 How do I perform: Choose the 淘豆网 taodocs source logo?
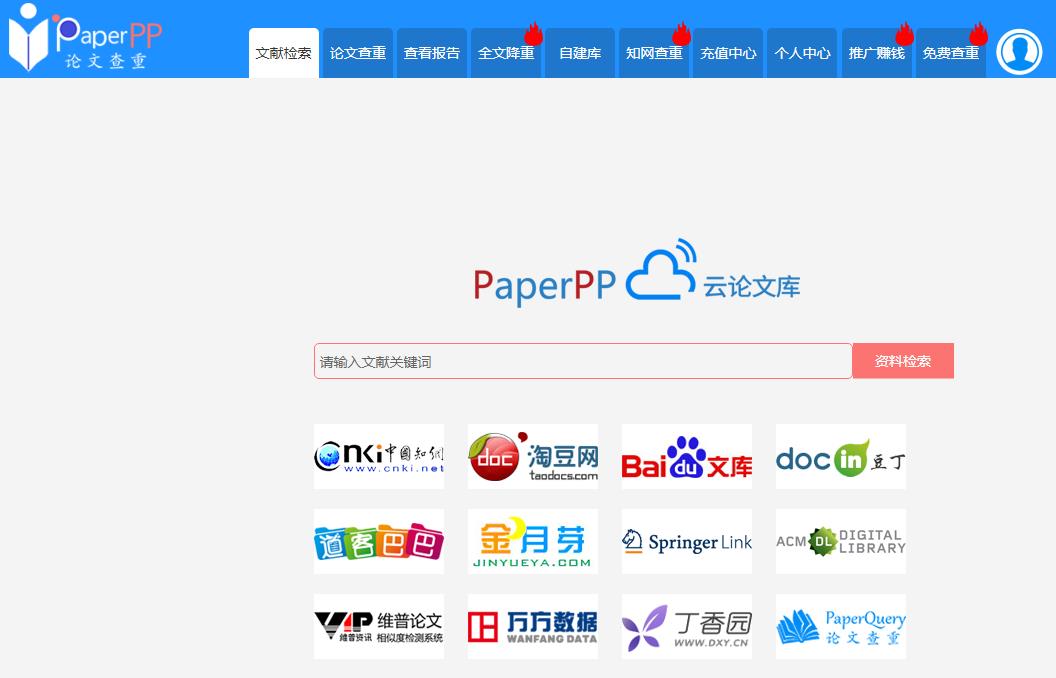point(532,457)
